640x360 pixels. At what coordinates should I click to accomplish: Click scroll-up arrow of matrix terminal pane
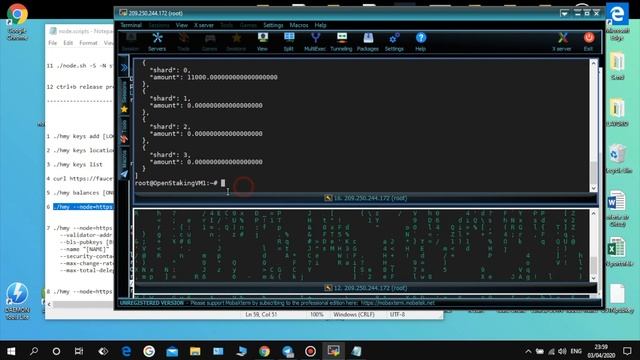point(594,213)
